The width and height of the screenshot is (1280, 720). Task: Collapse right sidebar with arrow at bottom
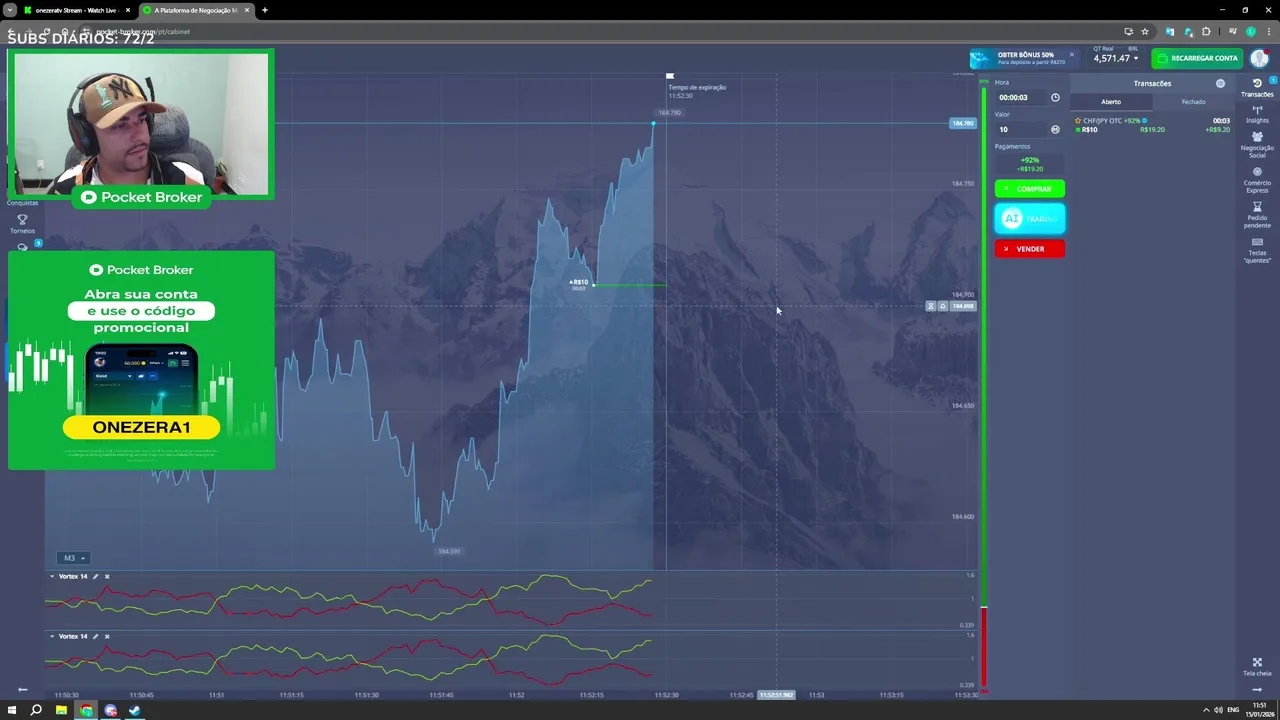pos(1257,689)
